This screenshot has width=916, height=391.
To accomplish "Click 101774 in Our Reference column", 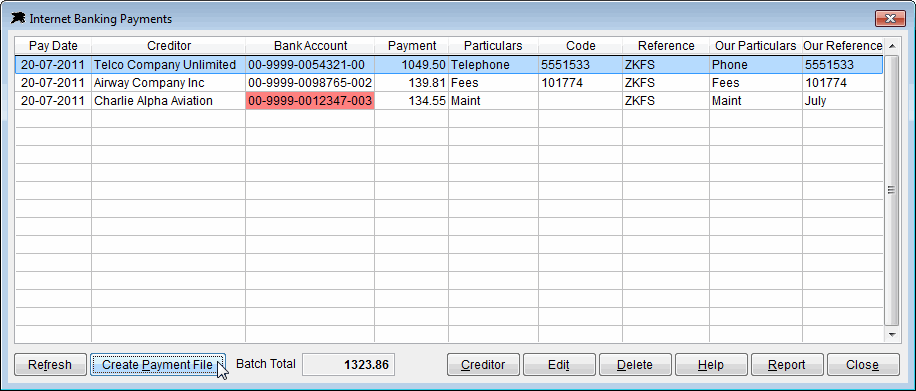I will pos(843,83).
